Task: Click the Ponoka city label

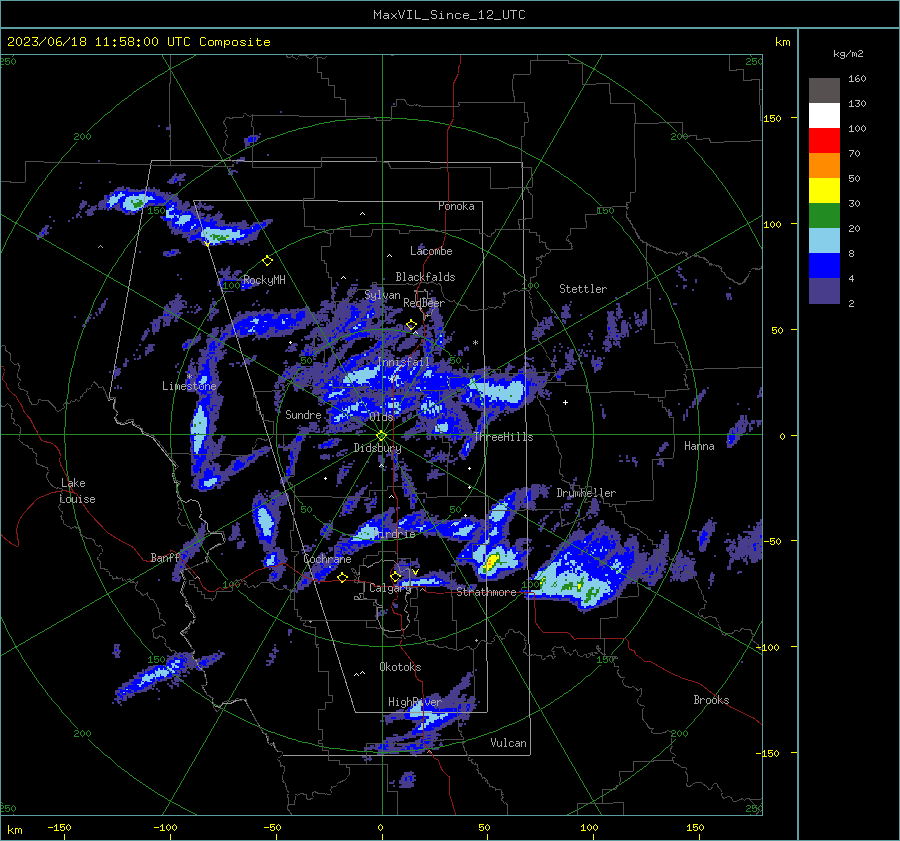Action: coord(456,206)
